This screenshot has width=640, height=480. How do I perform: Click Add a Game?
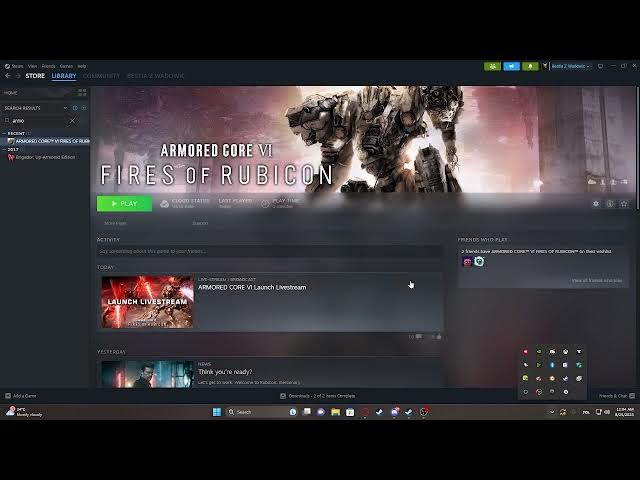click(20, 396)
